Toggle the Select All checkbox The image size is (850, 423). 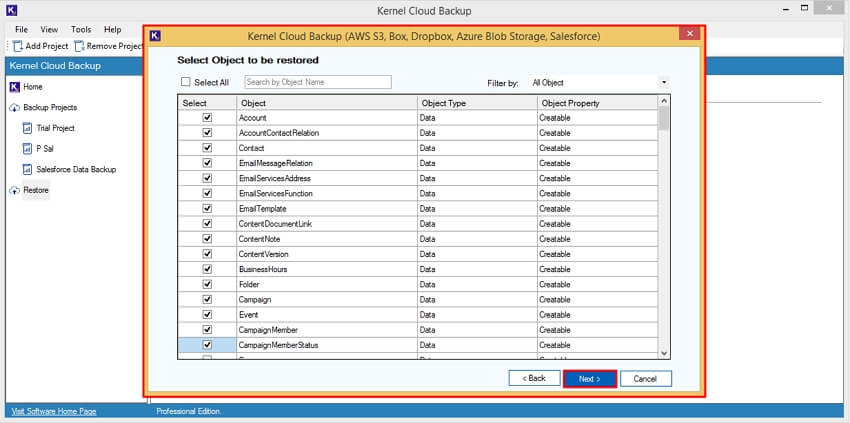pyautogui.click(x=186, y=82)
